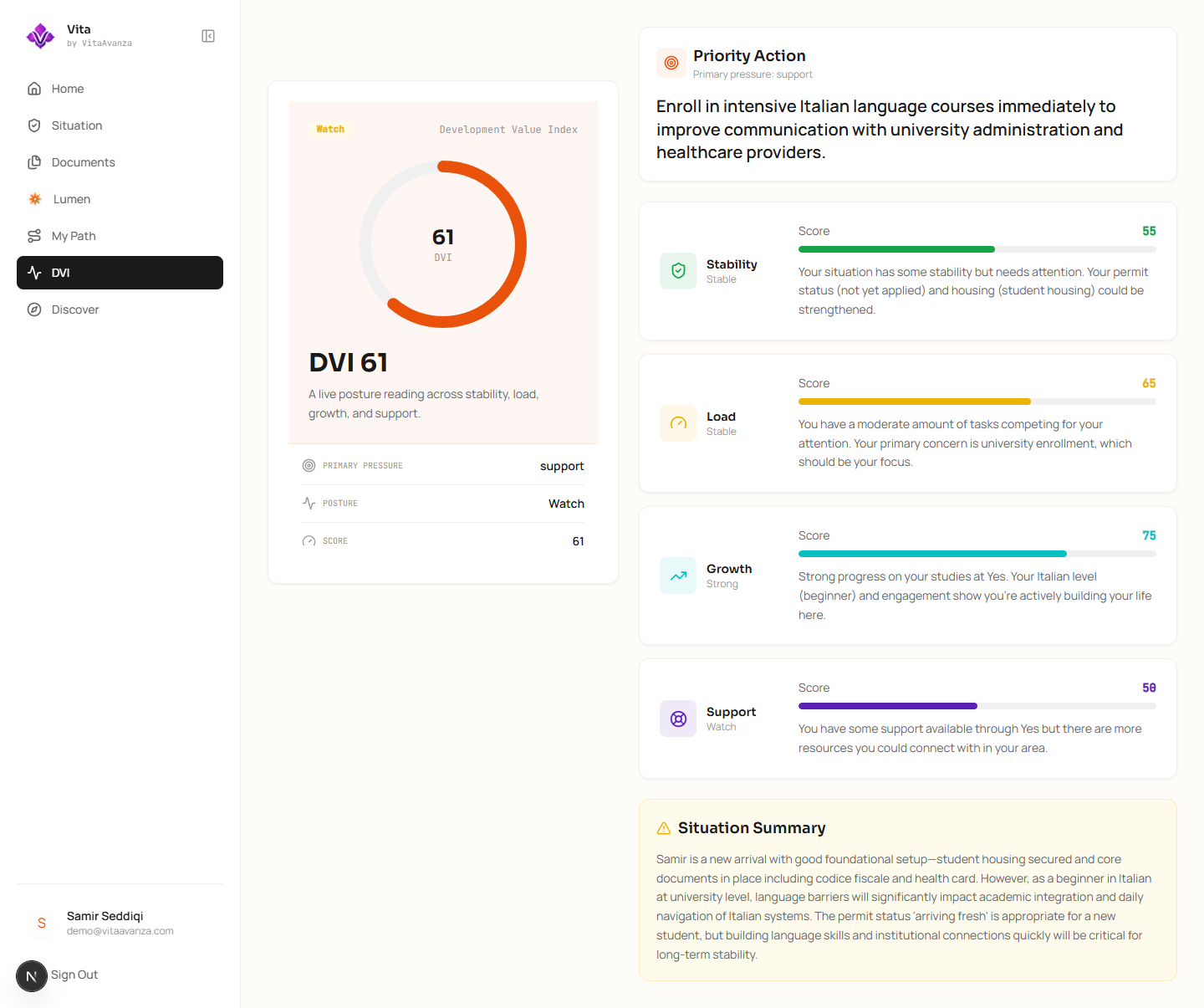The image size is (1204, 1008).
Task: Click the purple Support score progress bar
Action: [x=977, y=706]
